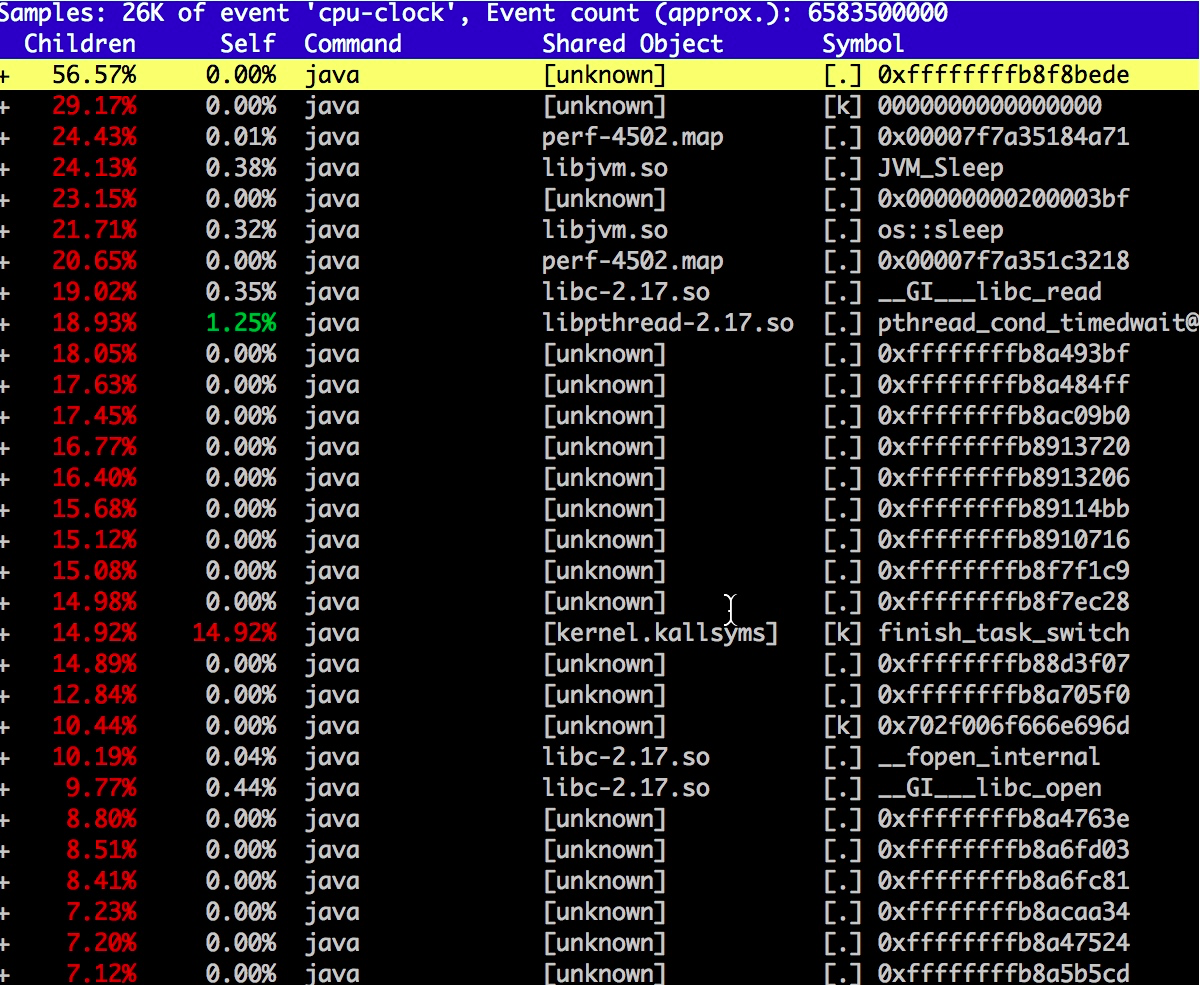The image size is (1200, 985).
Task: Click the libpthread-2.17.so shared object
Action: point(667,323)
